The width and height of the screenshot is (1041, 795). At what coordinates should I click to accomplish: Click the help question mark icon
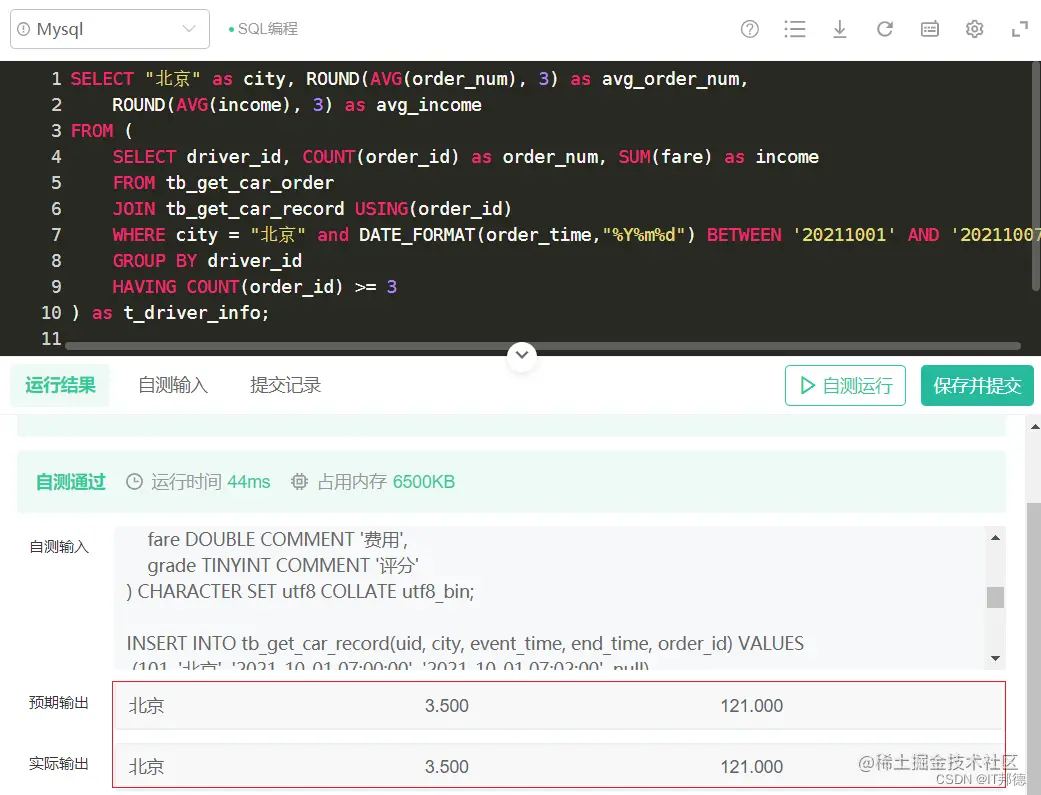(x=750, y=29)
